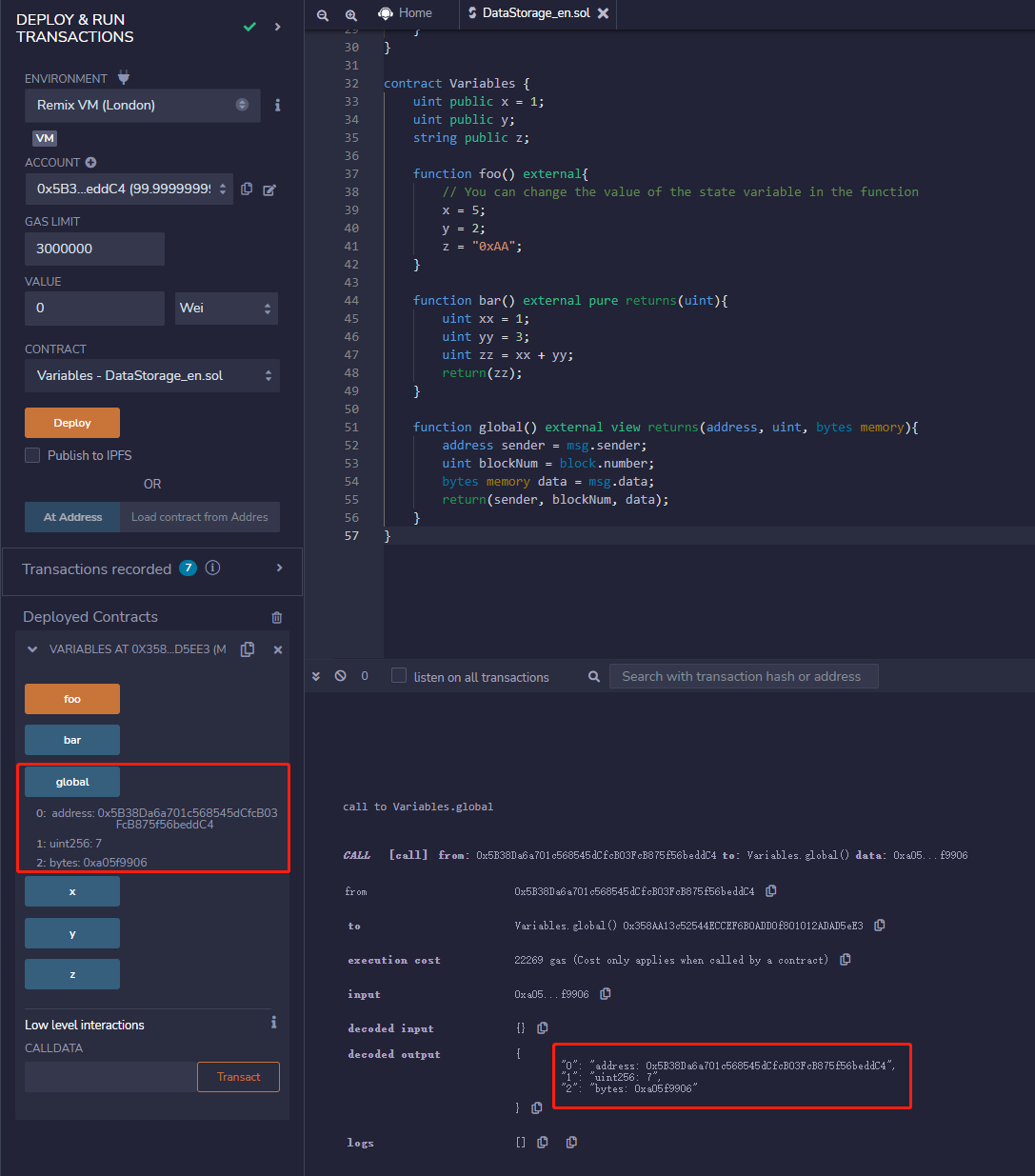This screenshot has height=1176, width=1035.
Task: Select the foo function button
Action: click(x=71, y=698)
